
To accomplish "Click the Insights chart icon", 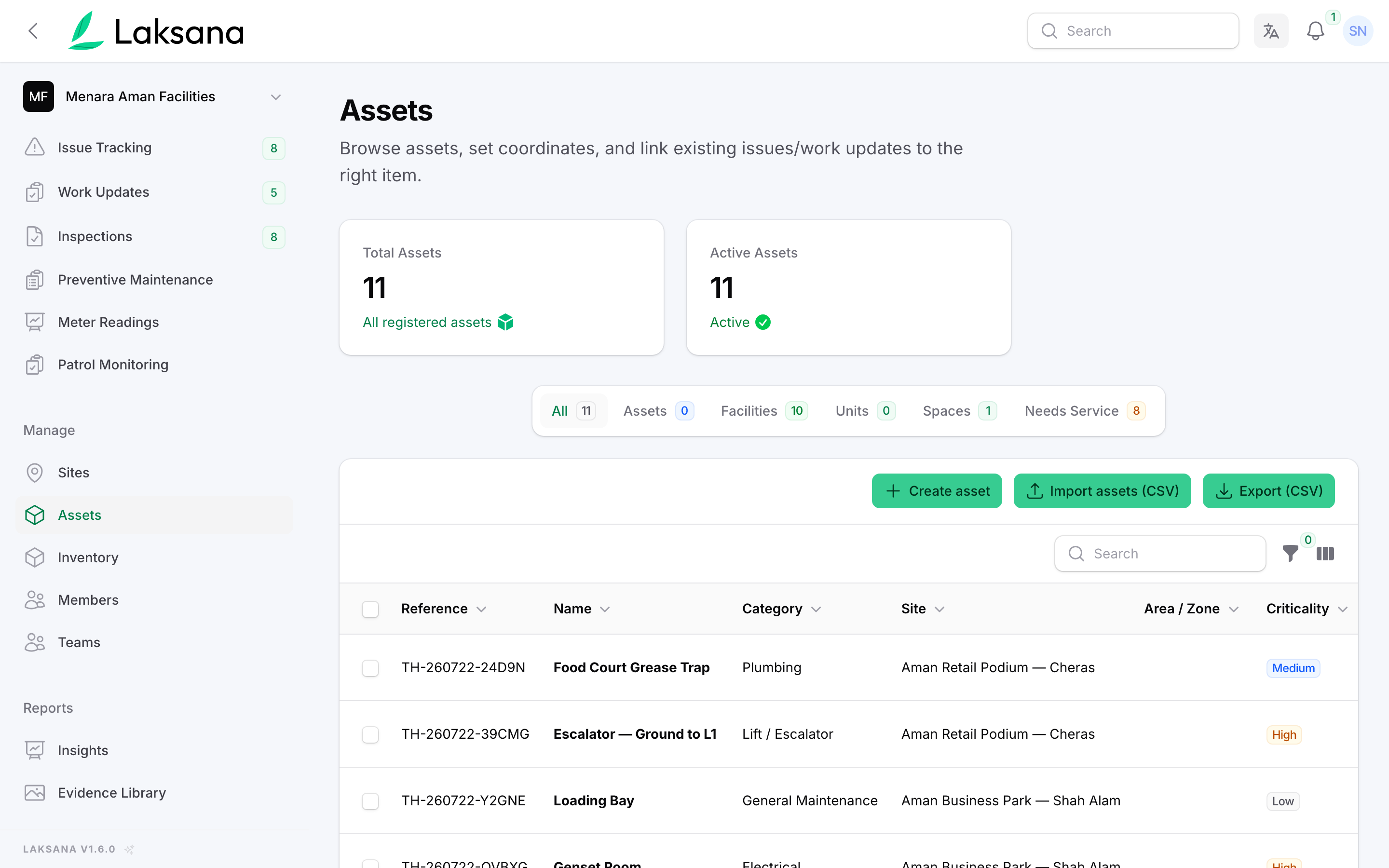I will pyautogui.click(x=34, y=750).
